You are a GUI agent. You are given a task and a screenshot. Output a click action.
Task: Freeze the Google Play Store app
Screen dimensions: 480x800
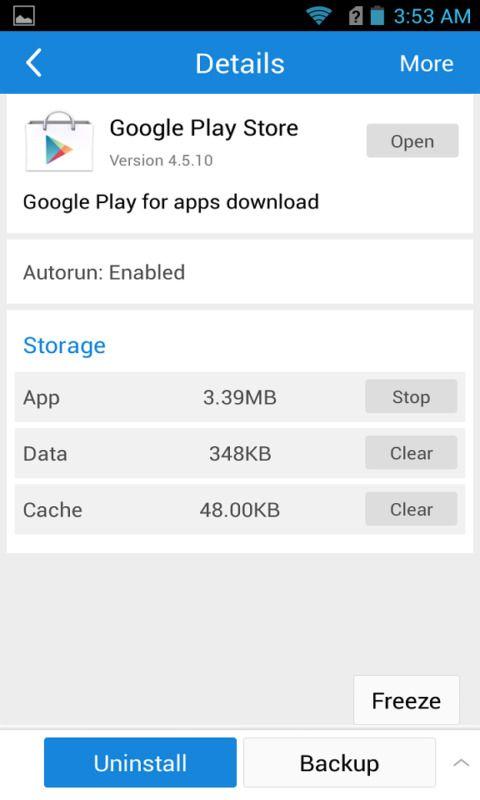click(x=407, y=701)
